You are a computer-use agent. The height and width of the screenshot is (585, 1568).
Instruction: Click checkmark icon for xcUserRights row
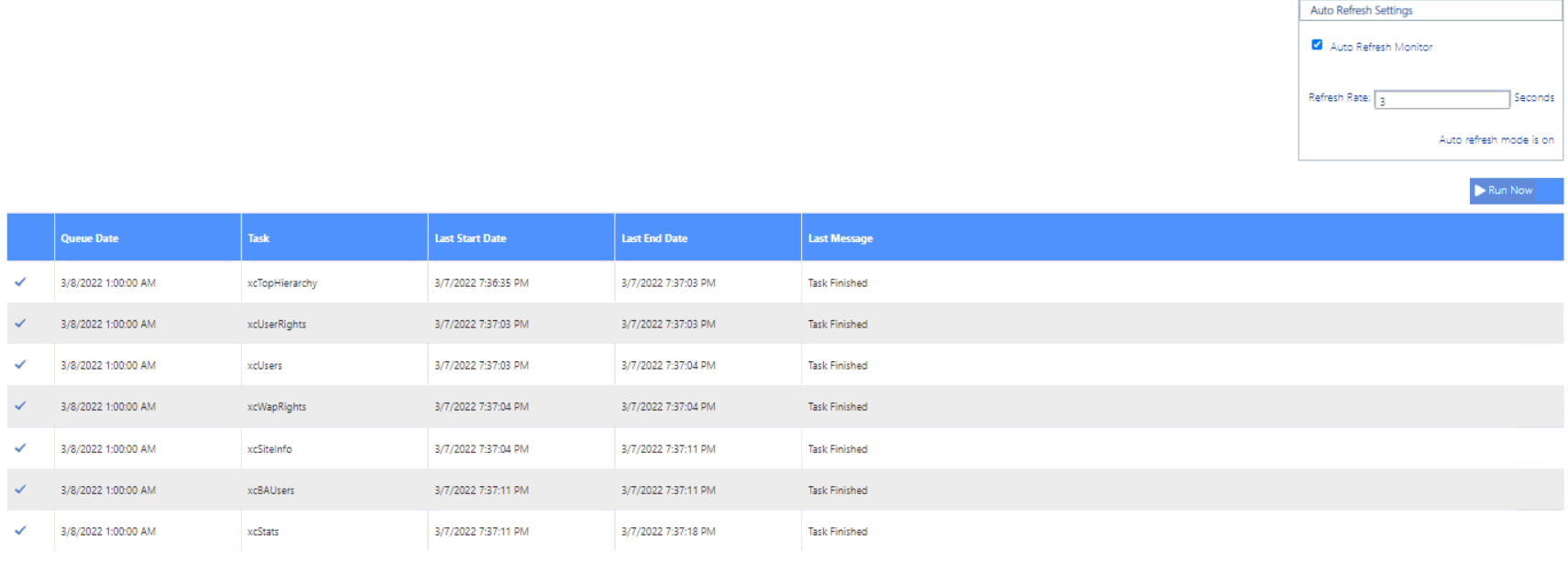pyautogui.click(x=20, y=324)
